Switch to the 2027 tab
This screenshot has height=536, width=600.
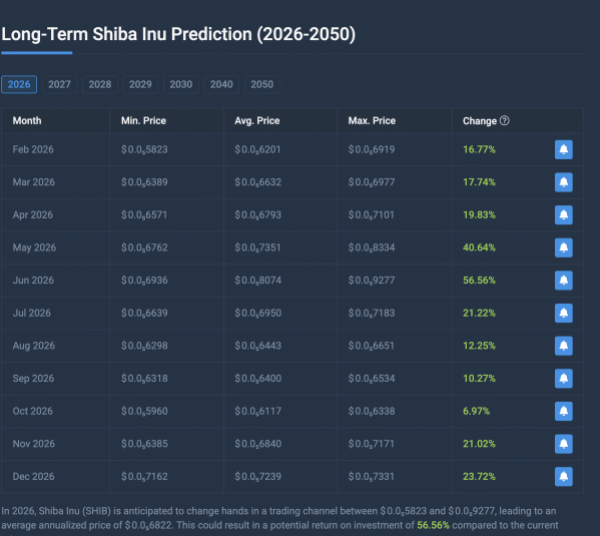(x=60, y=85)
